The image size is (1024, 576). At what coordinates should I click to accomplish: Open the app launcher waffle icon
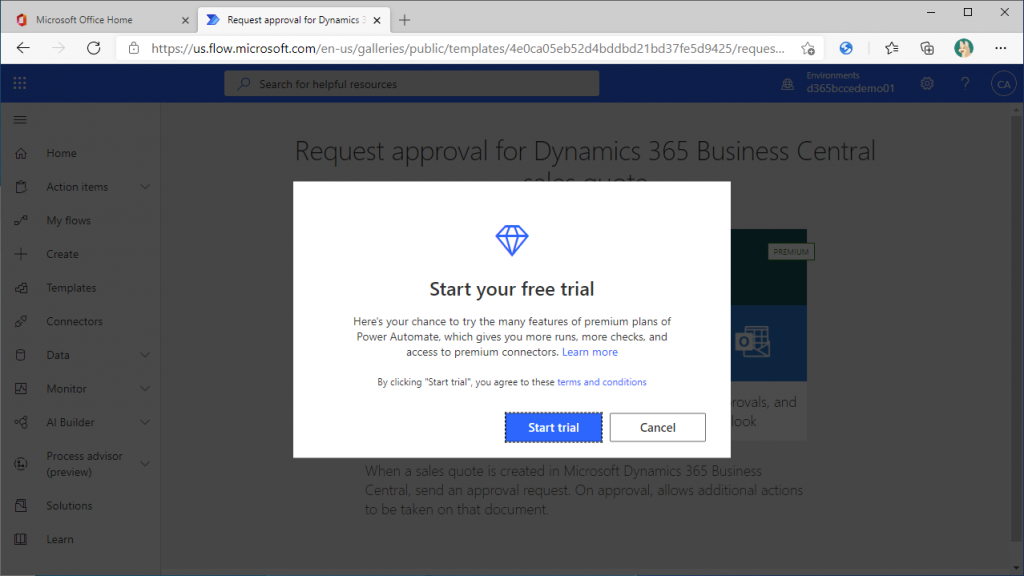coord(20,83)
